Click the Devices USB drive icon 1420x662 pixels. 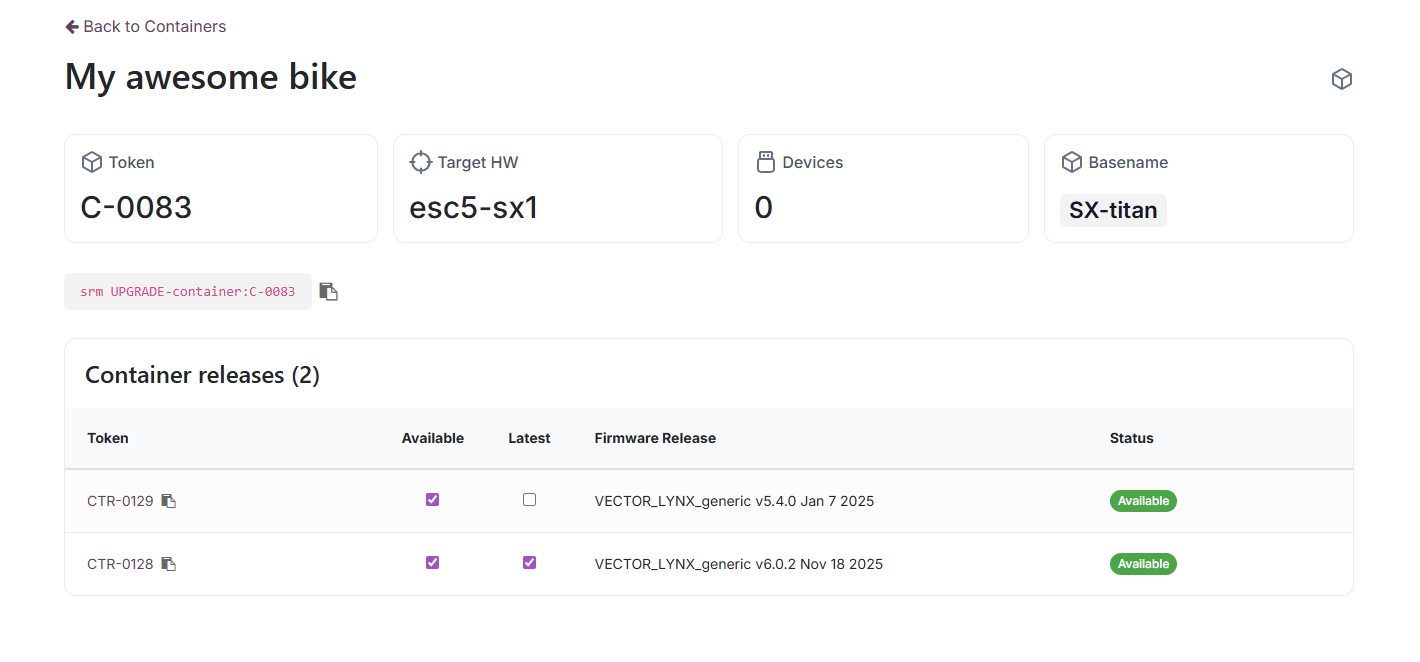point(766,162)
